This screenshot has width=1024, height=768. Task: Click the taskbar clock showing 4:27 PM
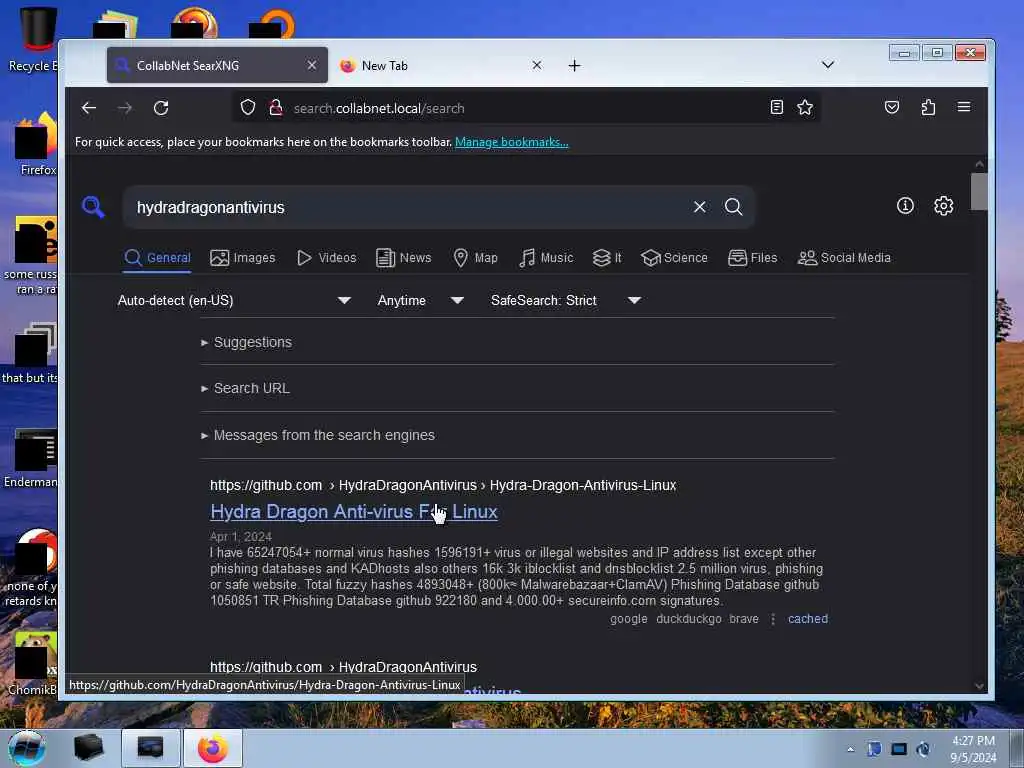973,749
